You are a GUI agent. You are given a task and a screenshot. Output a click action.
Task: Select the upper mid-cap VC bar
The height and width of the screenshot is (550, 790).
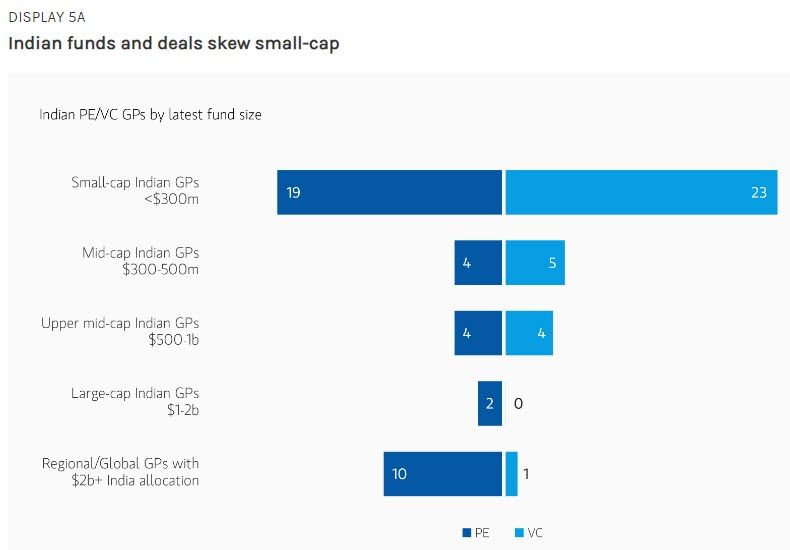click(x=529, y=333)
